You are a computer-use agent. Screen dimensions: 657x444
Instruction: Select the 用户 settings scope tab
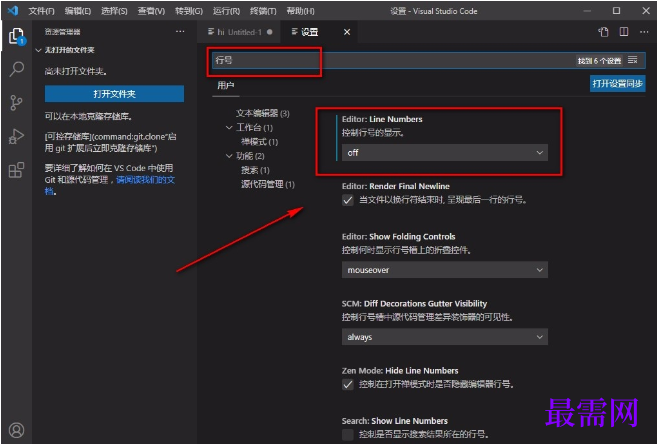tap(225, 85)
